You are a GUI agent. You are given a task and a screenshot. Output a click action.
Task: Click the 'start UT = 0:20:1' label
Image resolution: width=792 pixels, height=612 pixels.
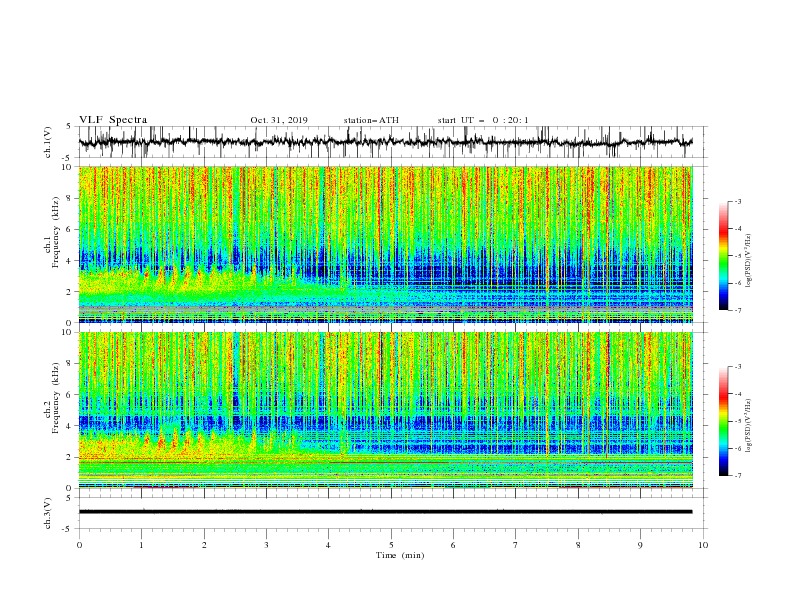483,120
